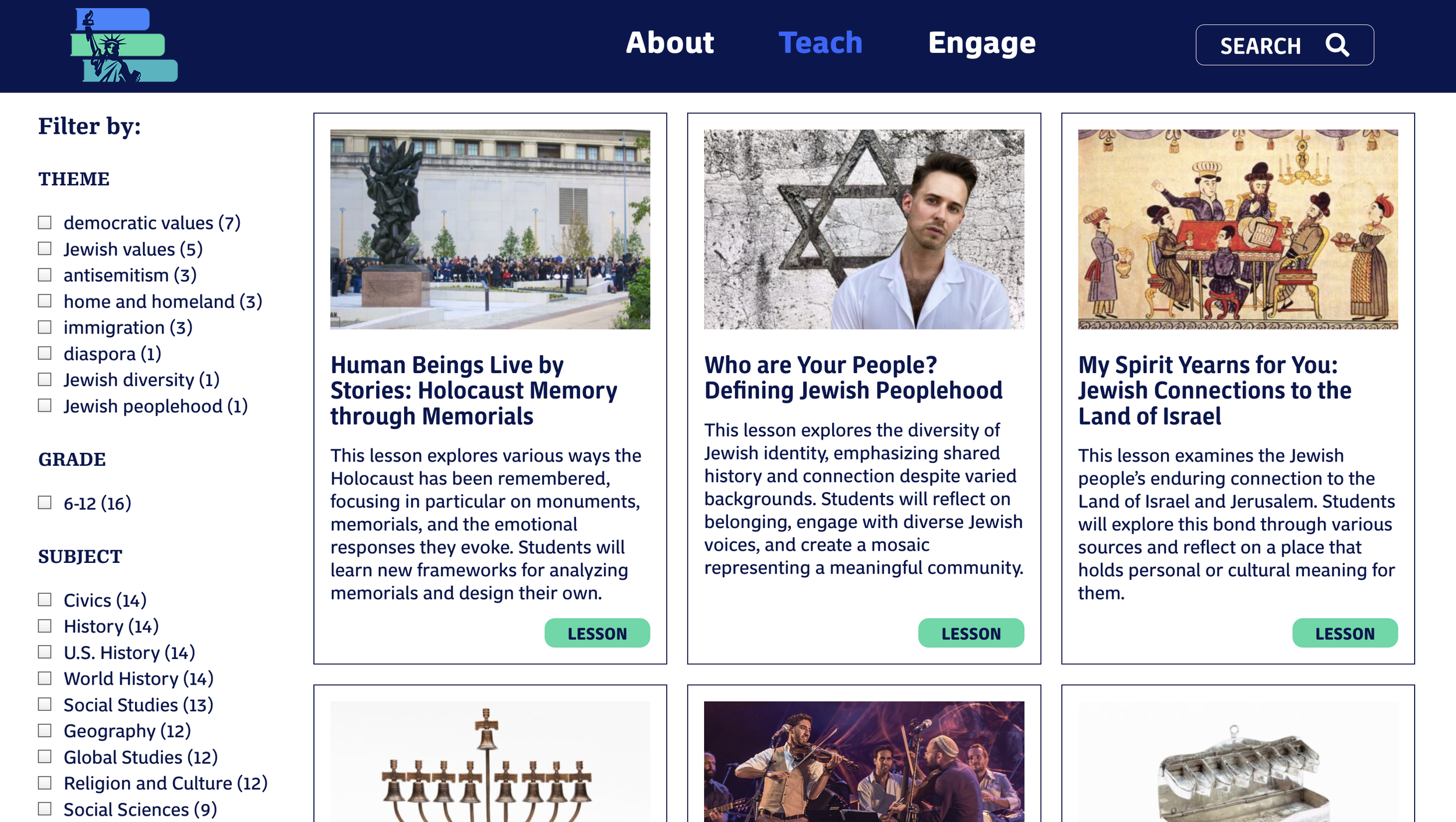The image size is (1456, 822).
Task: Open the silver box image card
Action: tap(1238, 761)
